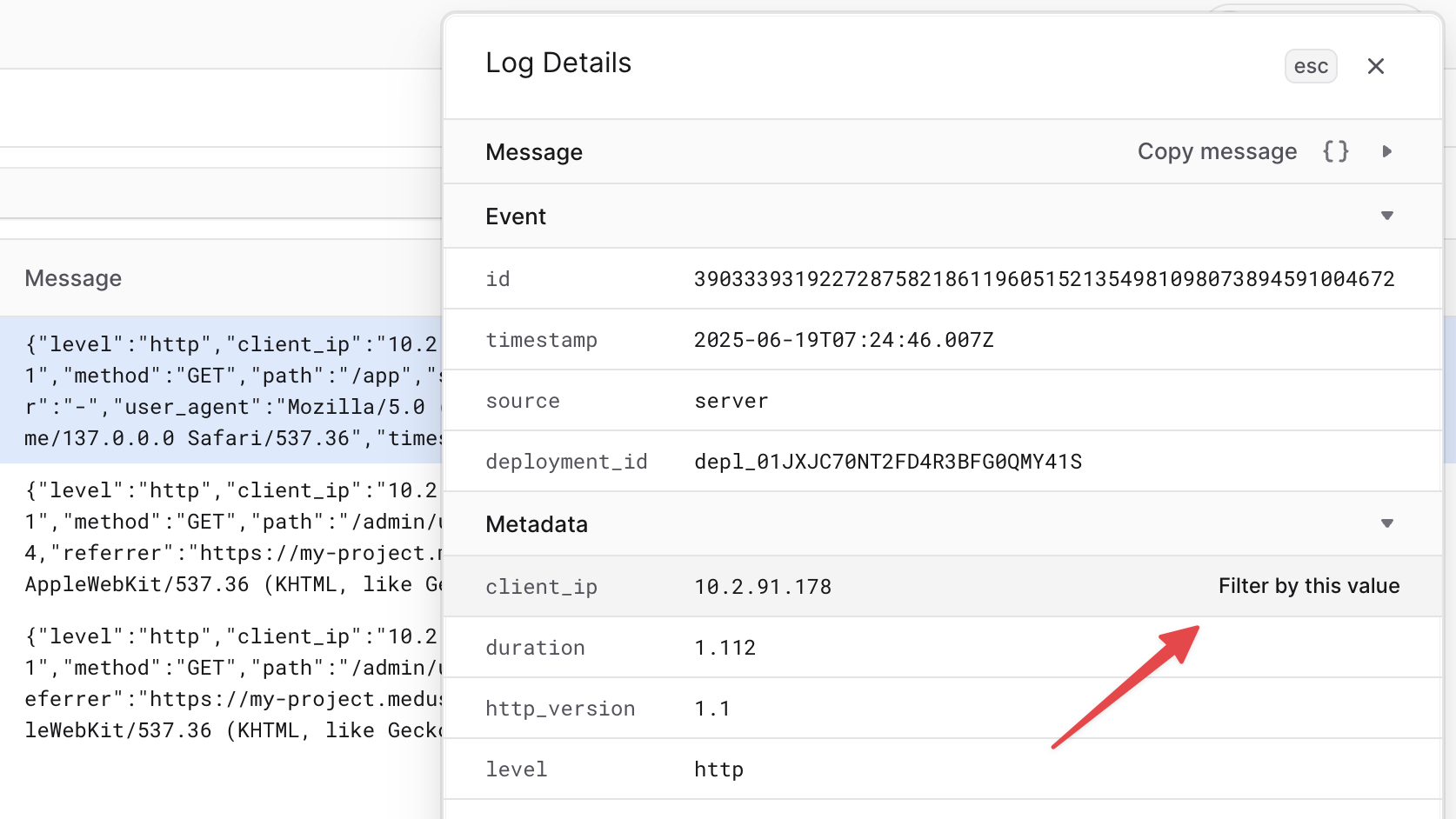Select the id value starting with 3903
This screenshot has width=1456, height=819.
1044,278
